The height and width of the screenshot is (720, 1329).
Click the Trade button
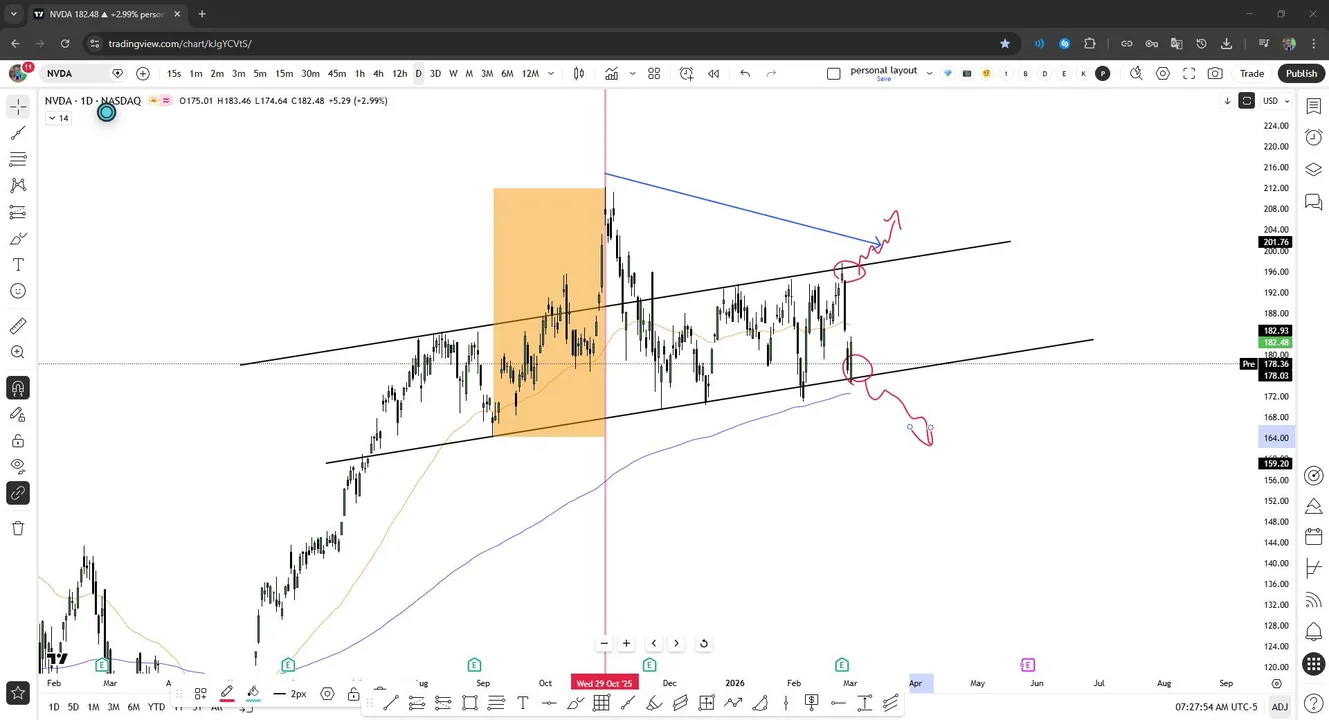coord(1252,73)
